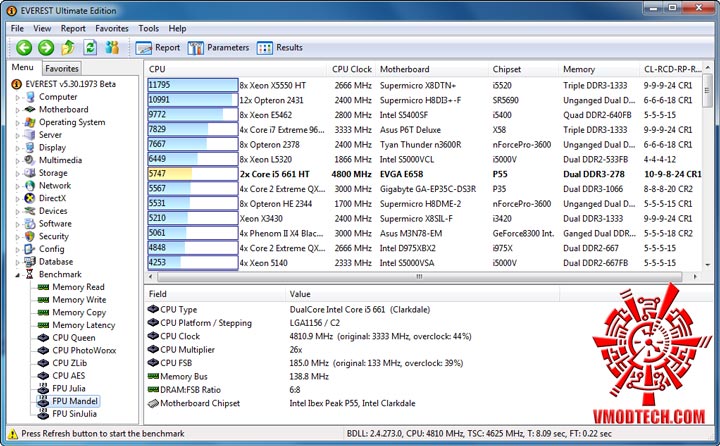Select the Database icon in tree
Screen dimensions: 720x446
(30, 262)
